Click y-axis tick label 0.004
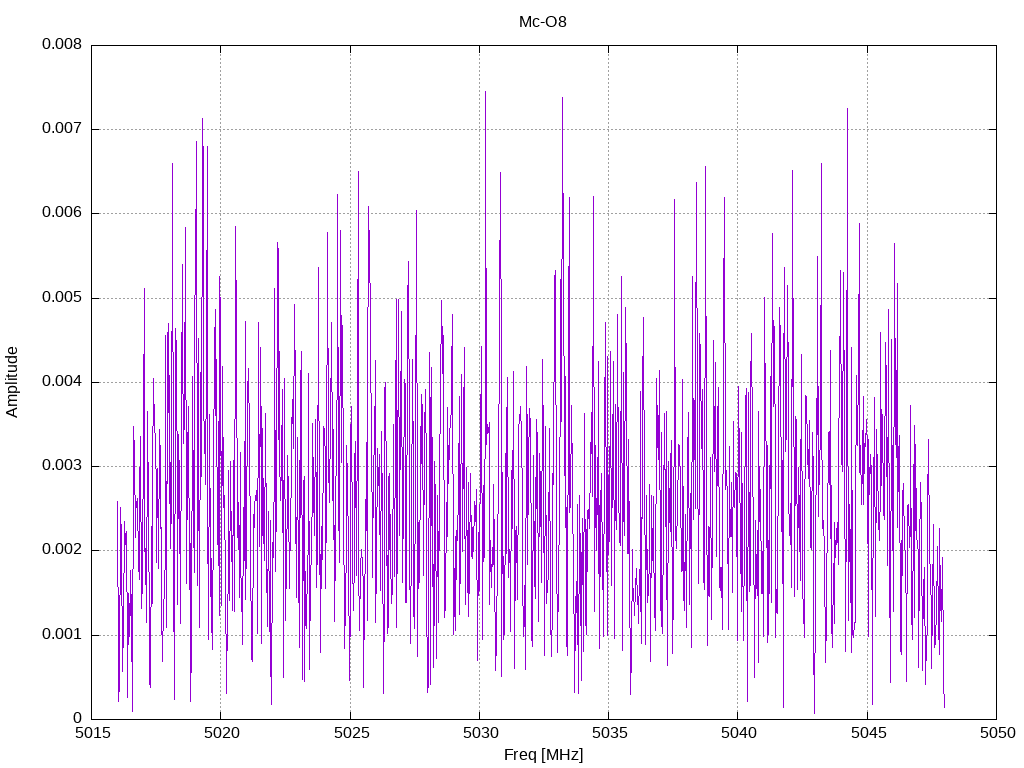The height and width of the screenshot is (768, 1024). [62, 381]
